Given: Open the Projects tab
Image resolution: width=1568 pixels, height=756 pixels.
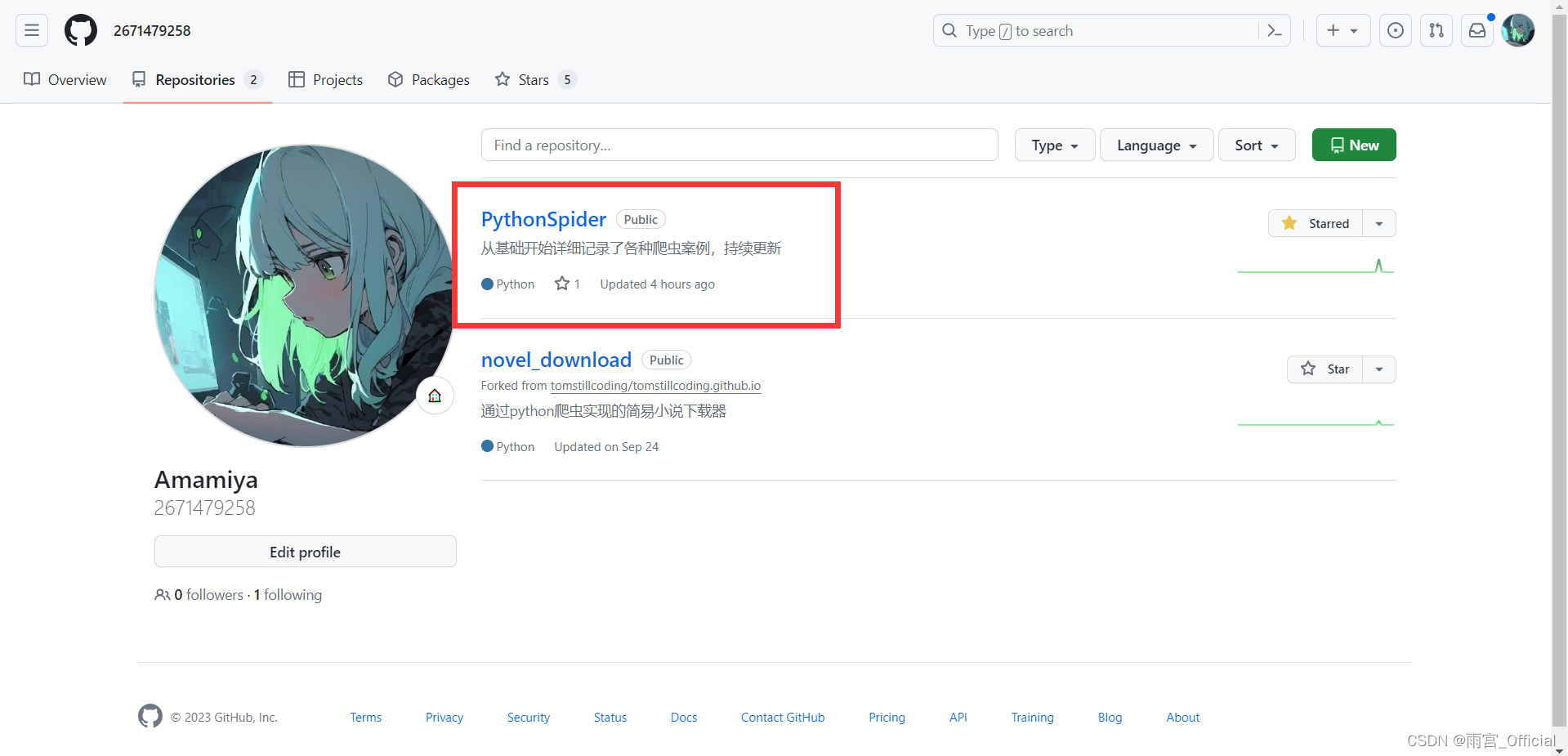Looking at the screenshot, I should 325,79.
